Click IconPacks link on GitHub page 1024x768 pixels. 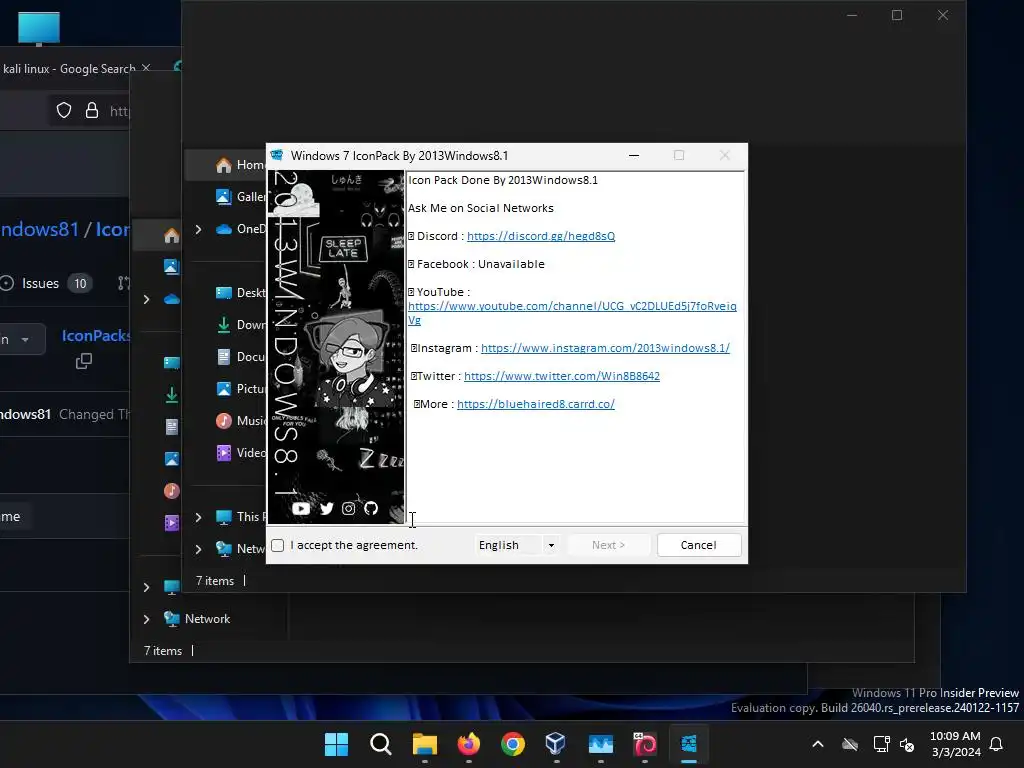click(x=95, y=336)
